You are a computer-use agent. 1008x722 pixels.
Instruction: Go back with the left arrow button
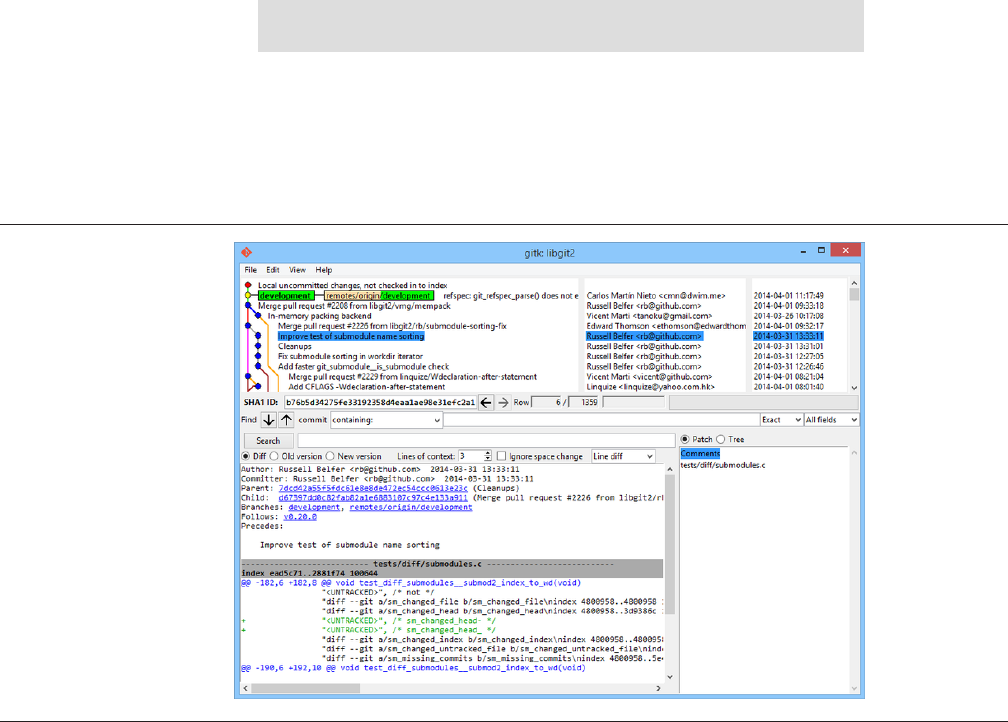pyautogui.click(x=486, y=402)
